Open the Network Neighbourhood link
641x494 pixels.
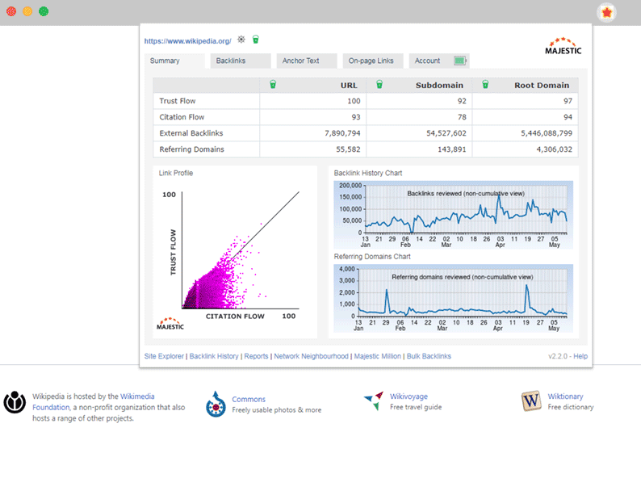[x=311, y=356]
